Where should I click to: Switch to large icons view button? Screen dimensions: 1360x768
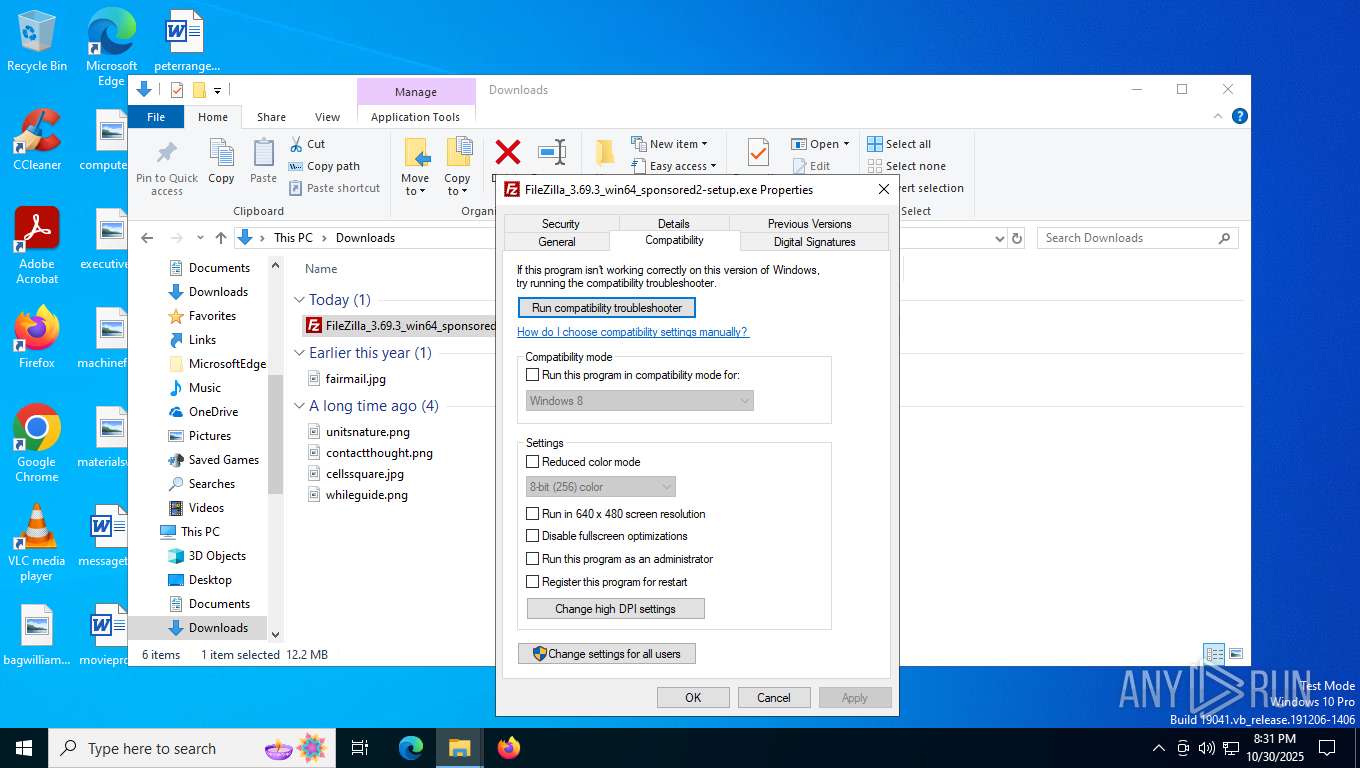(x=1236, y=654)
